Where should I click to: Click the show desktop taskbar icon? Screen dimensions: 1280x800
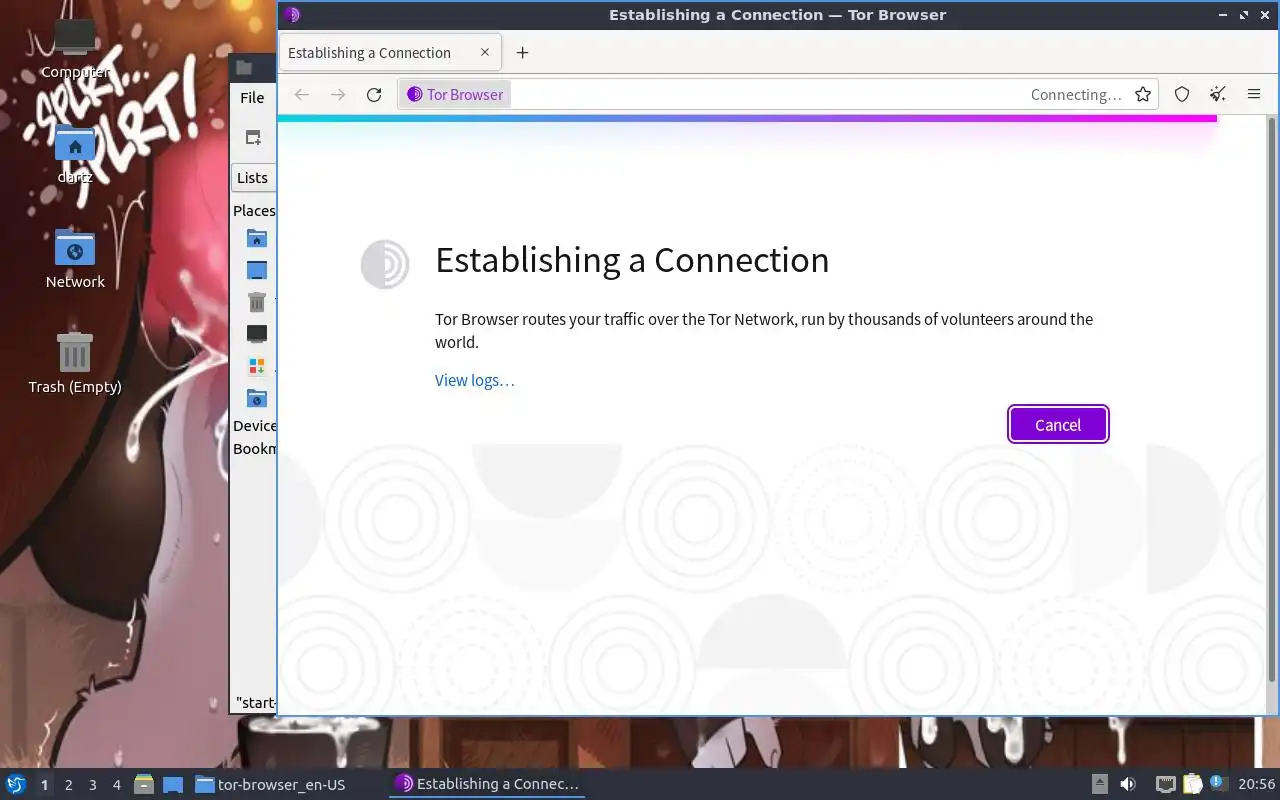pos(172,785)
